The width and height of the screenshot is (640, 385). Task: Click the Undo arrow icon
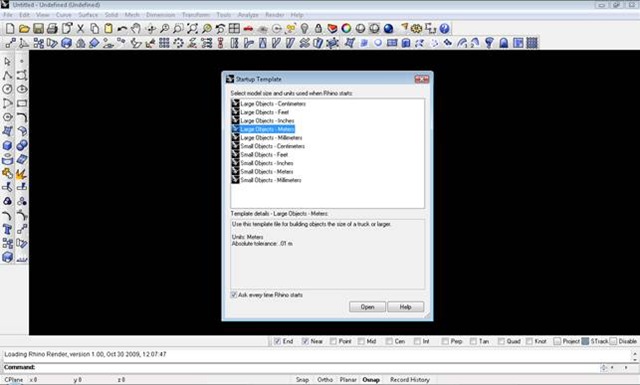coord(122,29)
